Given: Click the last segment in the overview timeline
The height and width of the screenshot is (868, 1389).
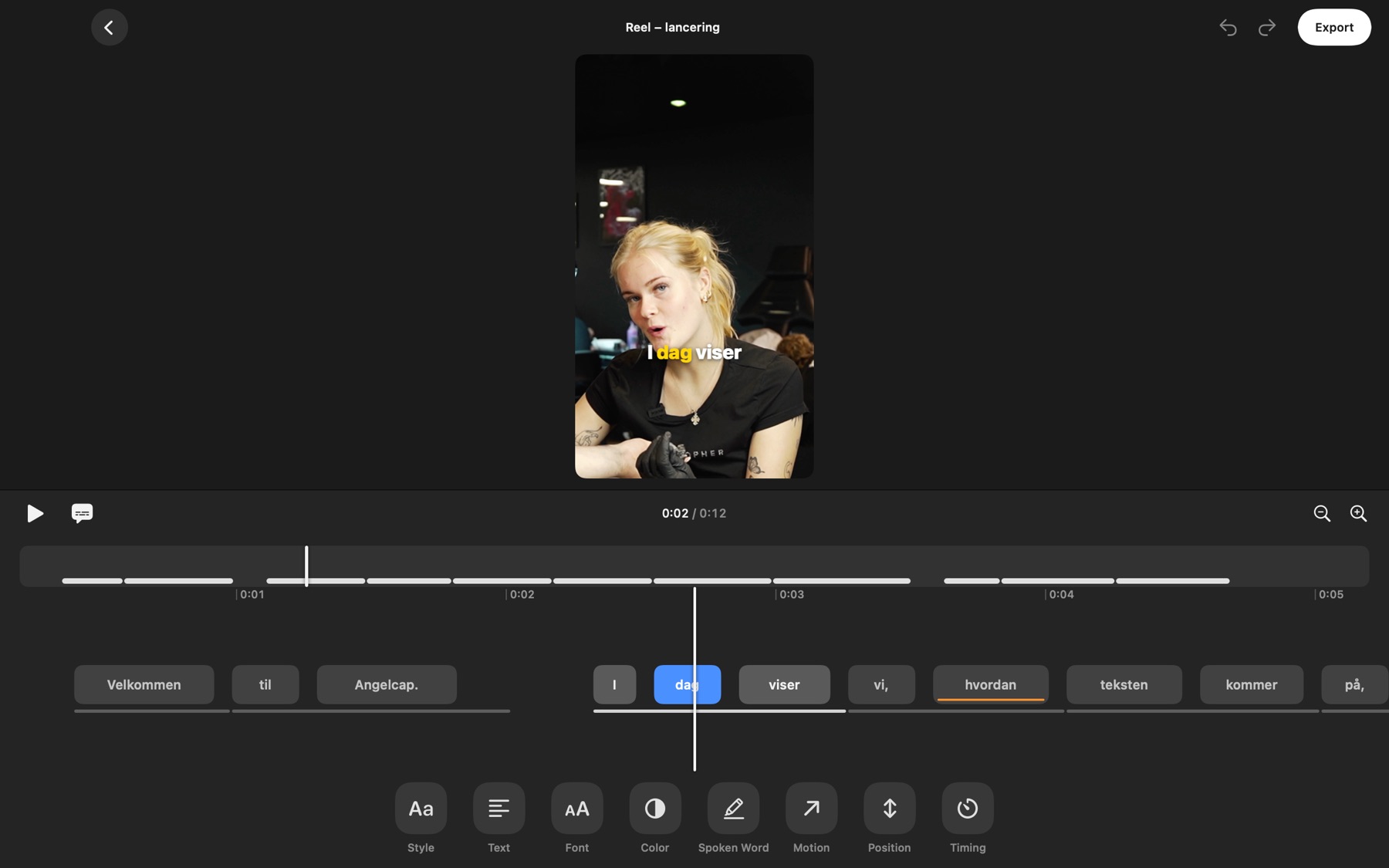Looking at the screenshot, I should point(1172,580).
